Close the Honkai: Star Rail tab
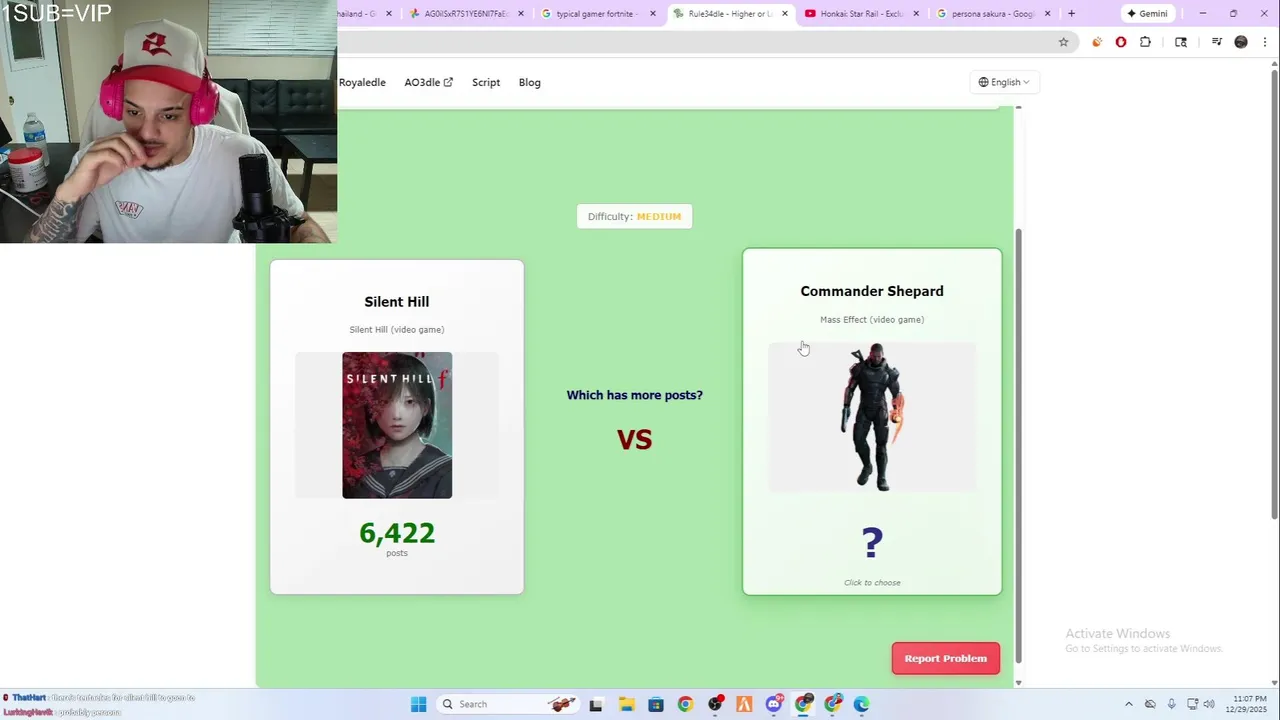This screenshot has width=1280, height=720. 916,13
